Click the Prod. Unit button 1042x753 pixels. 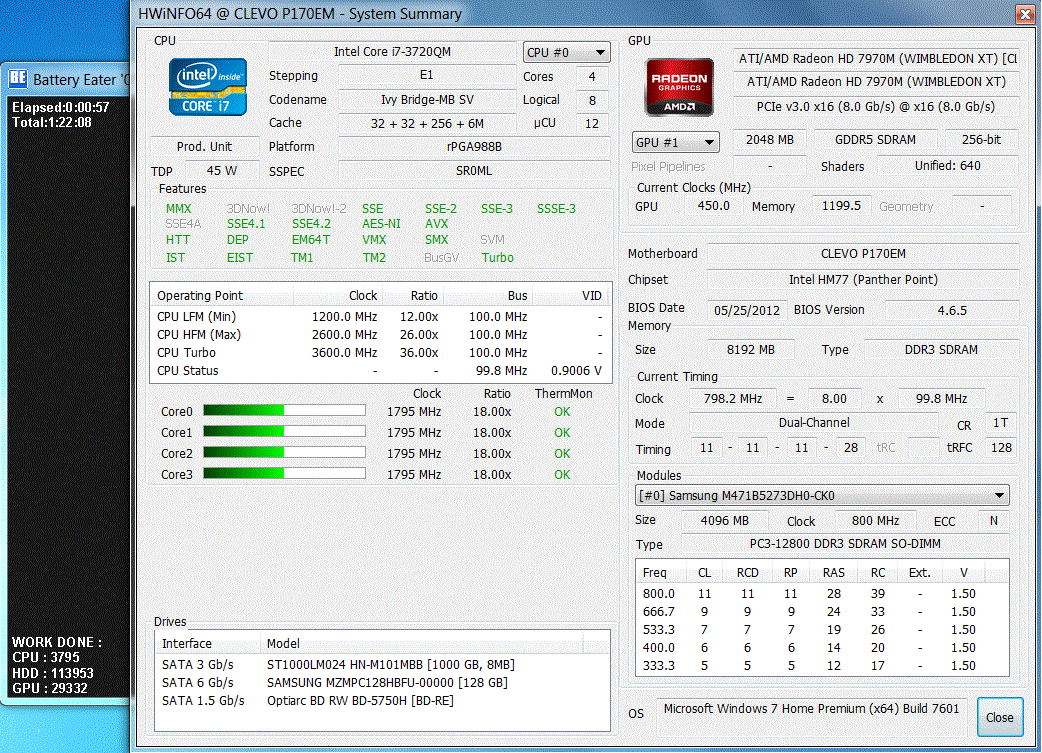coord(204,146)
